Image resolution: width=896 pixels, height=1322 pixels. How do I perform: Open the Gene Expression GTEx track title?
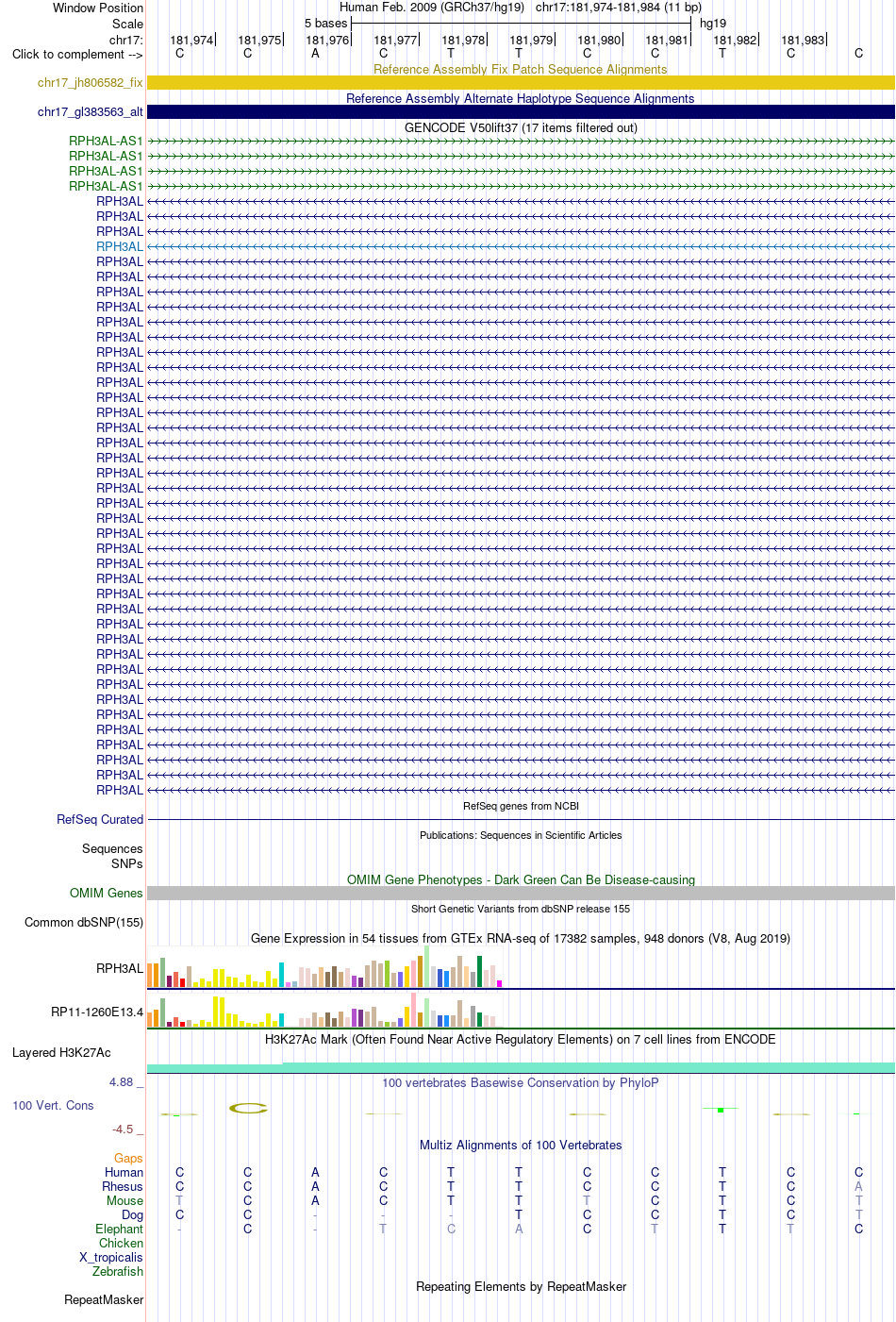pyautogui.click(x=521, y=939)
